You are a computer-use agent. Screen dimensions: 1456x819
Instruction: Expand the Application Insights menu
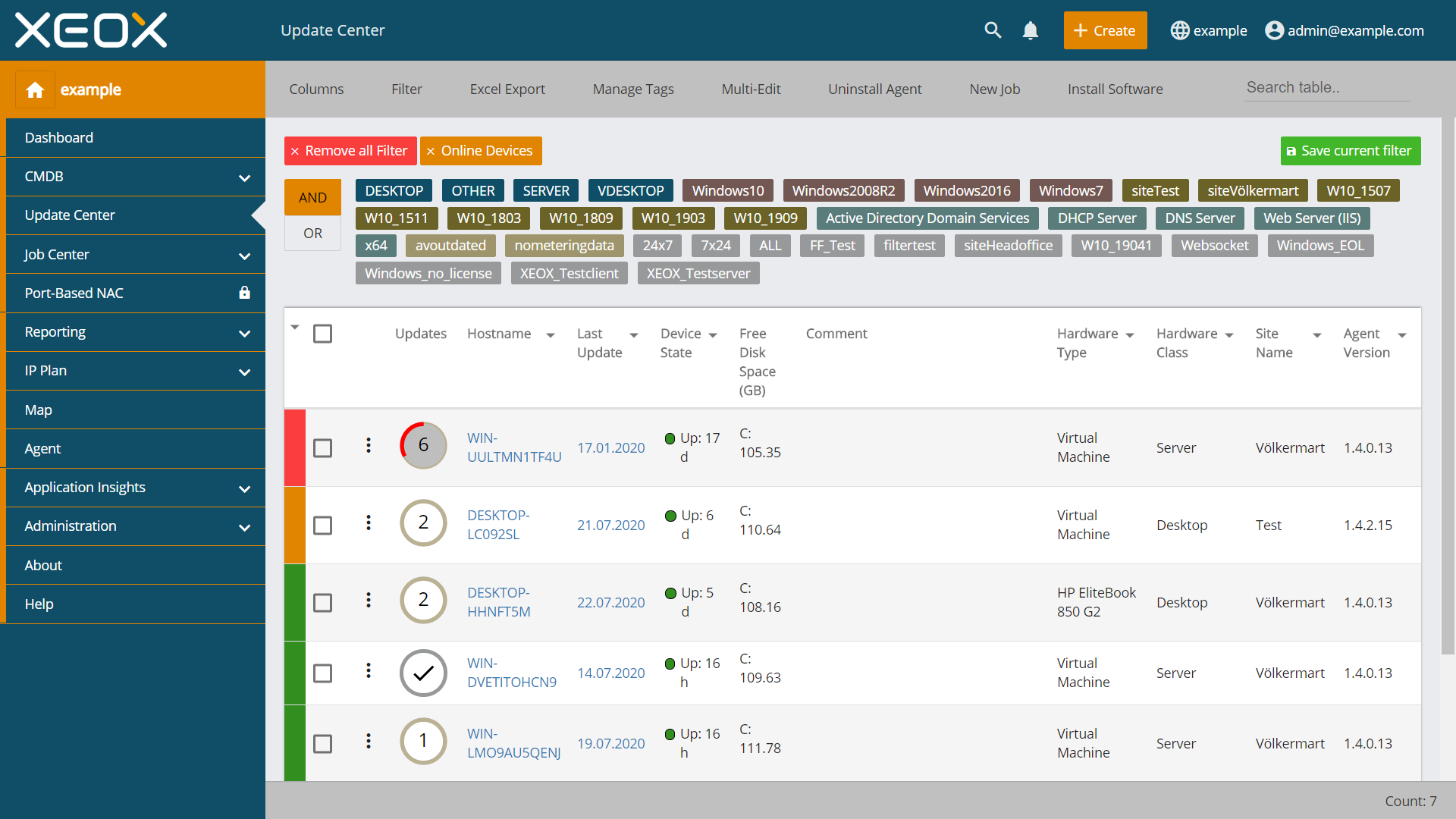244,488
